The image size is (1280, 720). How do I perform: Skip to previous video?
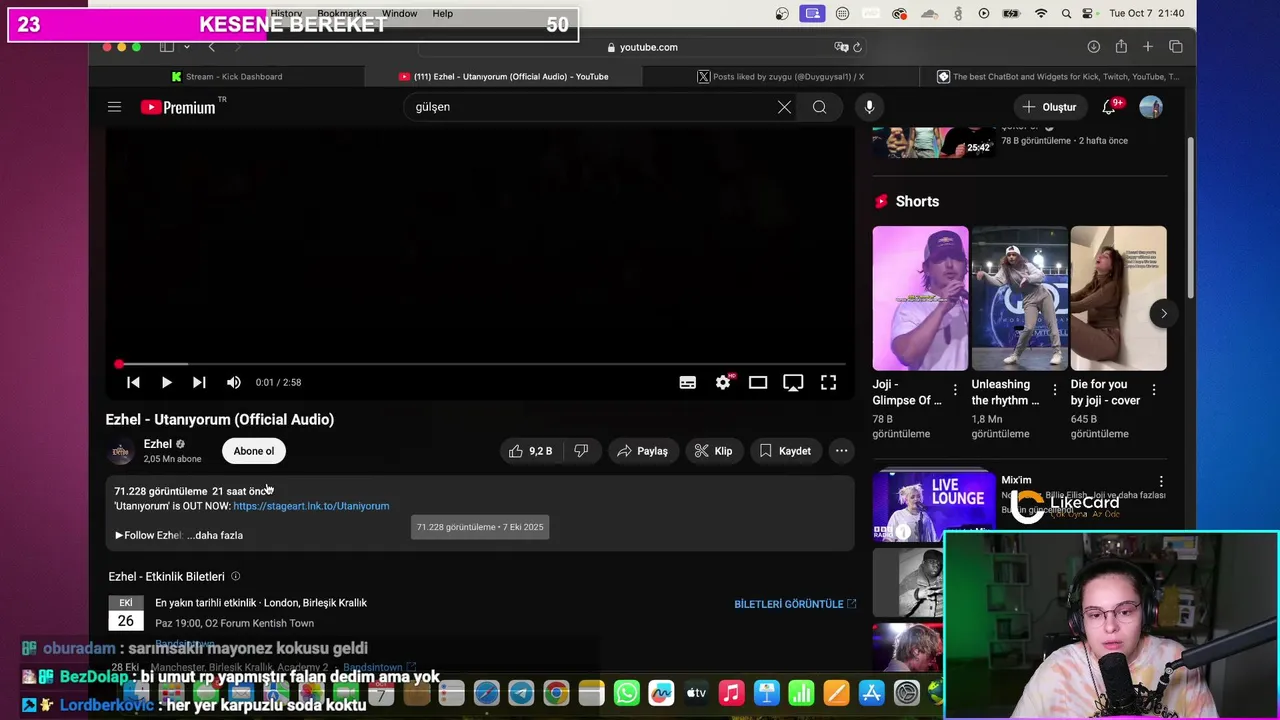click(133, 382)
